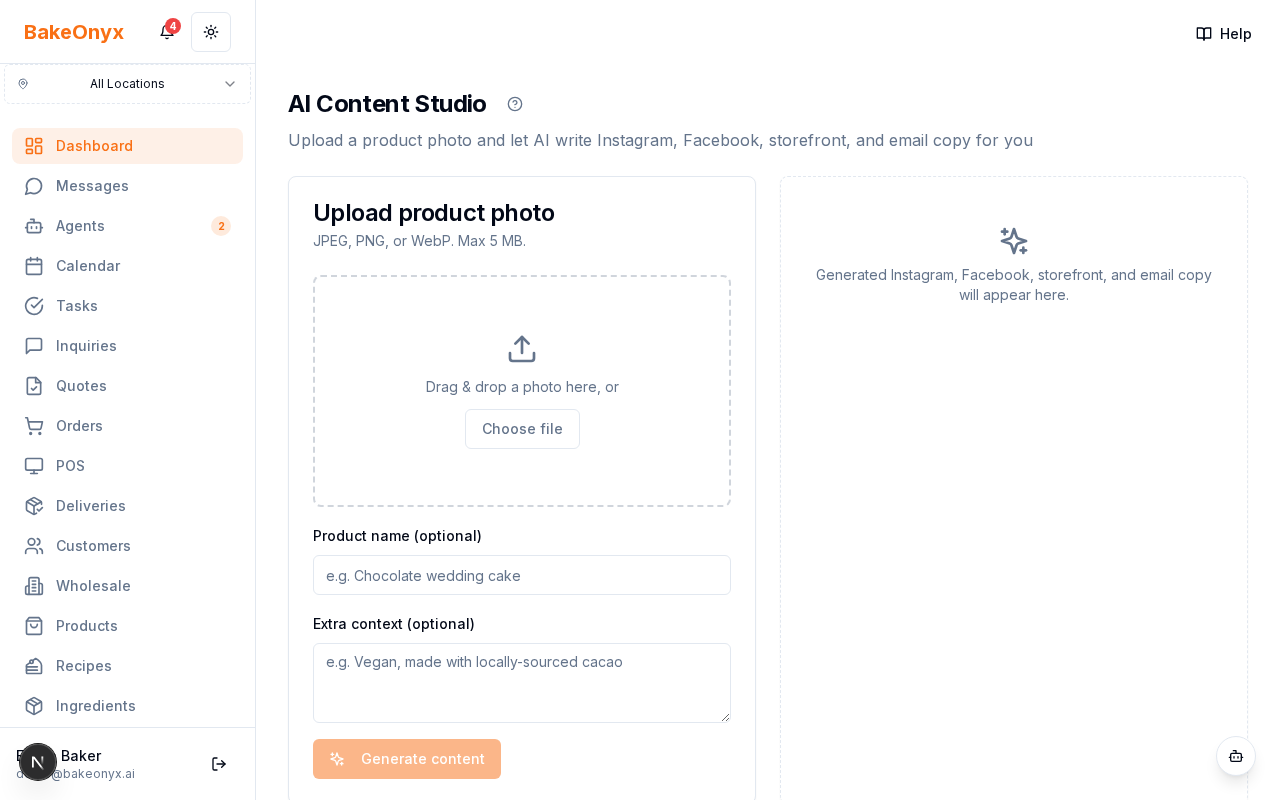The height and width of the screenshot is (800, 1280).
Task: Toggle light mode with the sun button
Action: click(210, 32)
